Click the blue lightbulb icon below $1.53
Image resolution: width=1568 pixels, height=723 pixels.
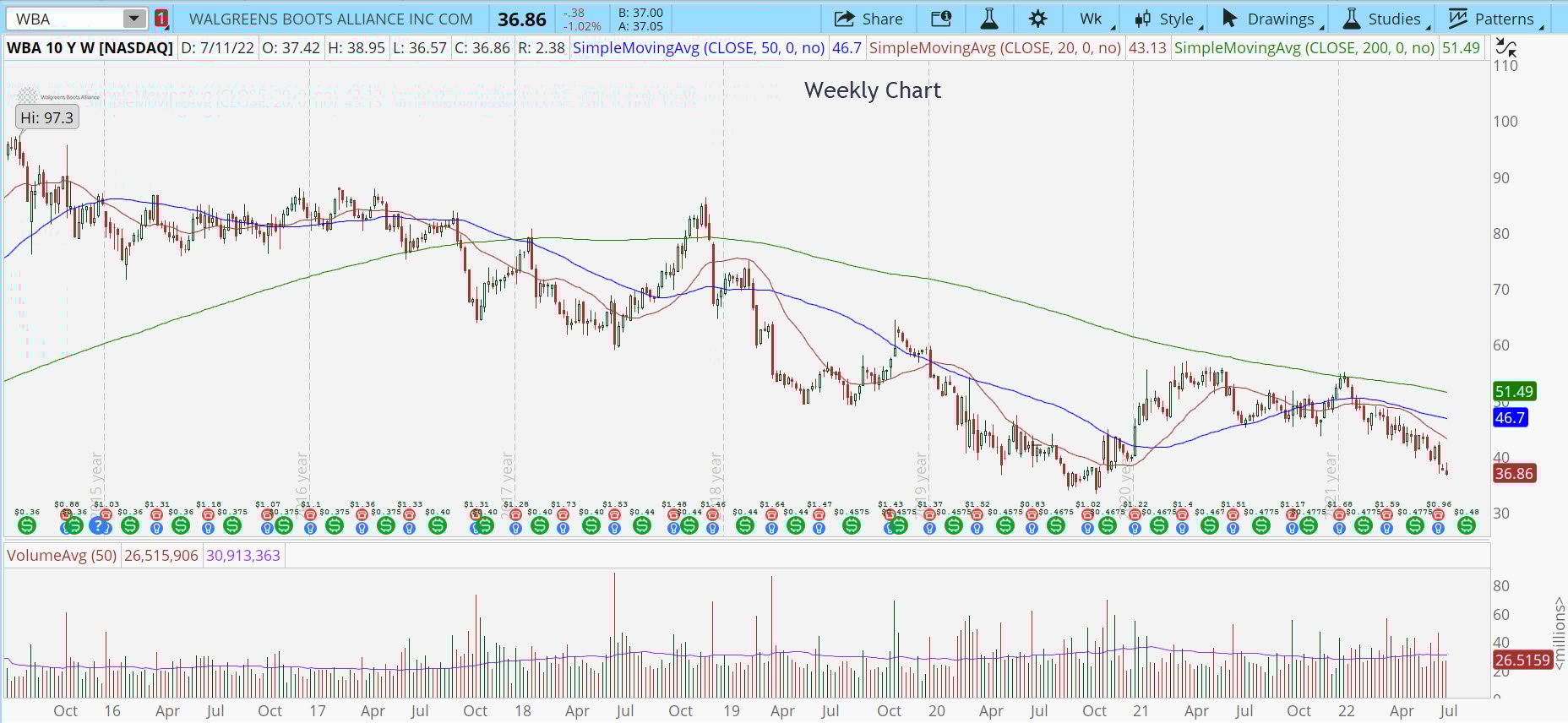614,528
